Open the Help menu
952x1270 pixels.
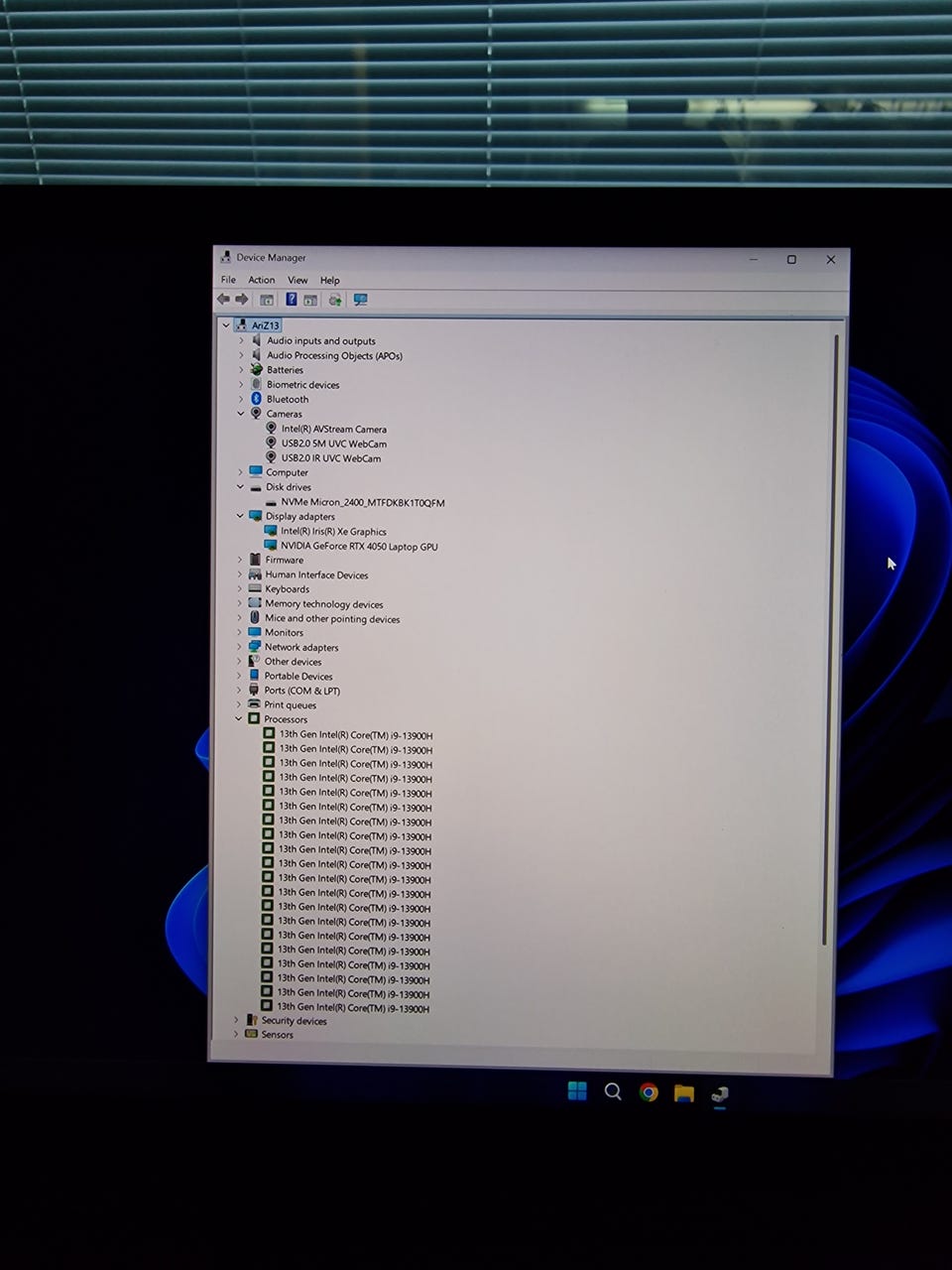coord(330,280)
